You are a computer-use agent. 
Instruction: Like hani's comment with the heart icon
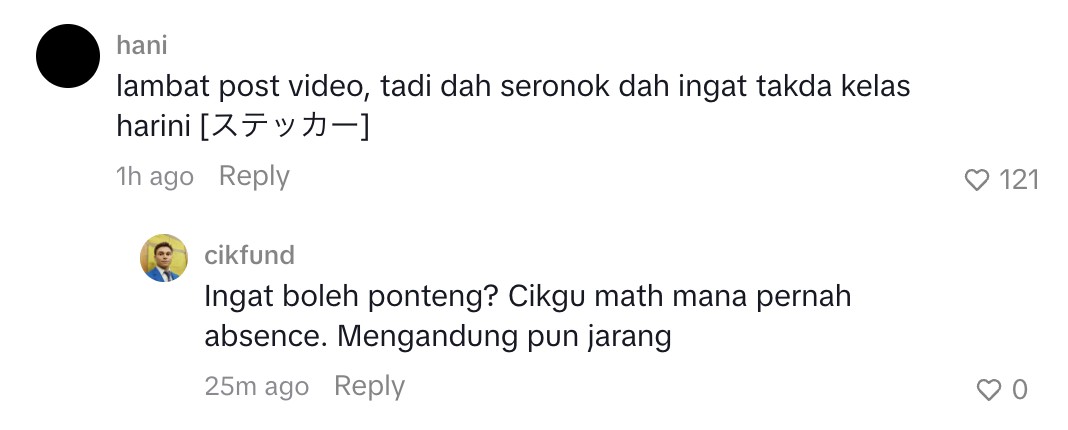[977, 180]
